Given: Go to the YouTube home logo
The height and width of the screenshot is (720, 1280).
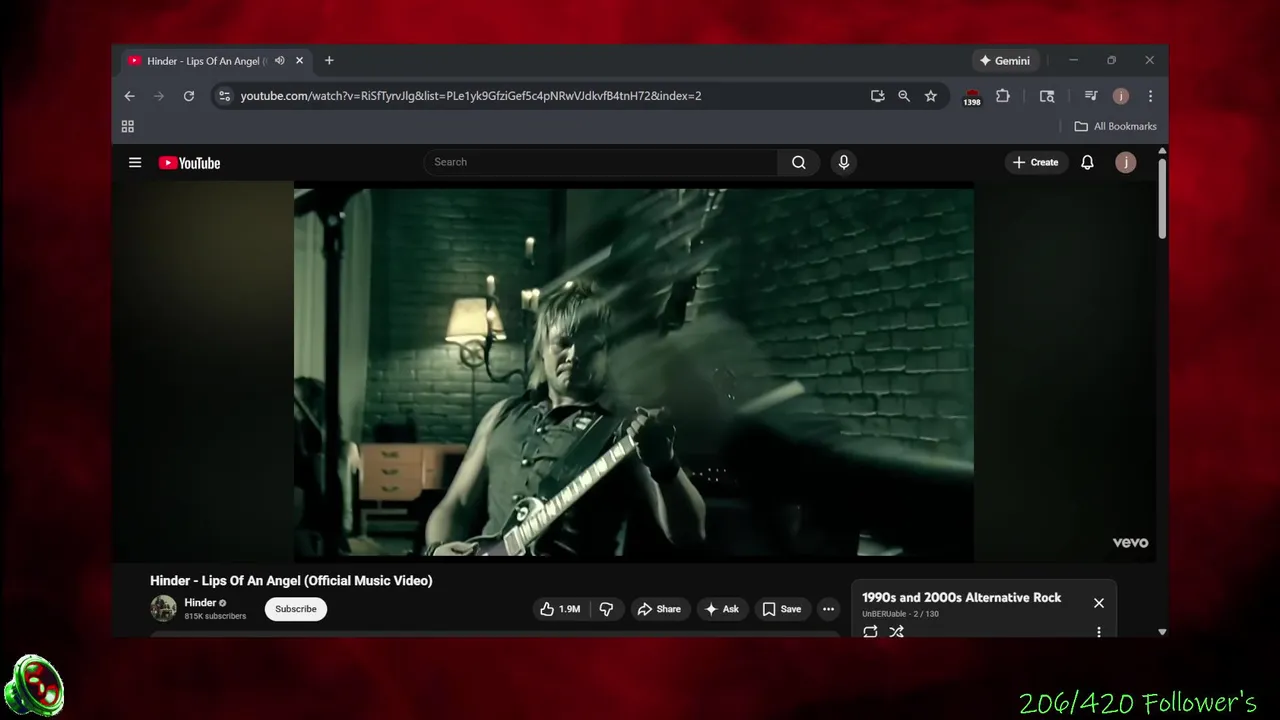Looking at the screenshot, I should coord(189,163).
